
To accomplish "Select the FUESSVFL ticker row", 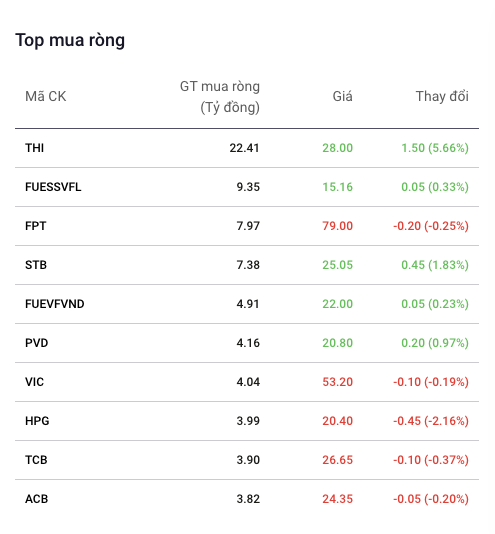I will [x=247, y=187].
